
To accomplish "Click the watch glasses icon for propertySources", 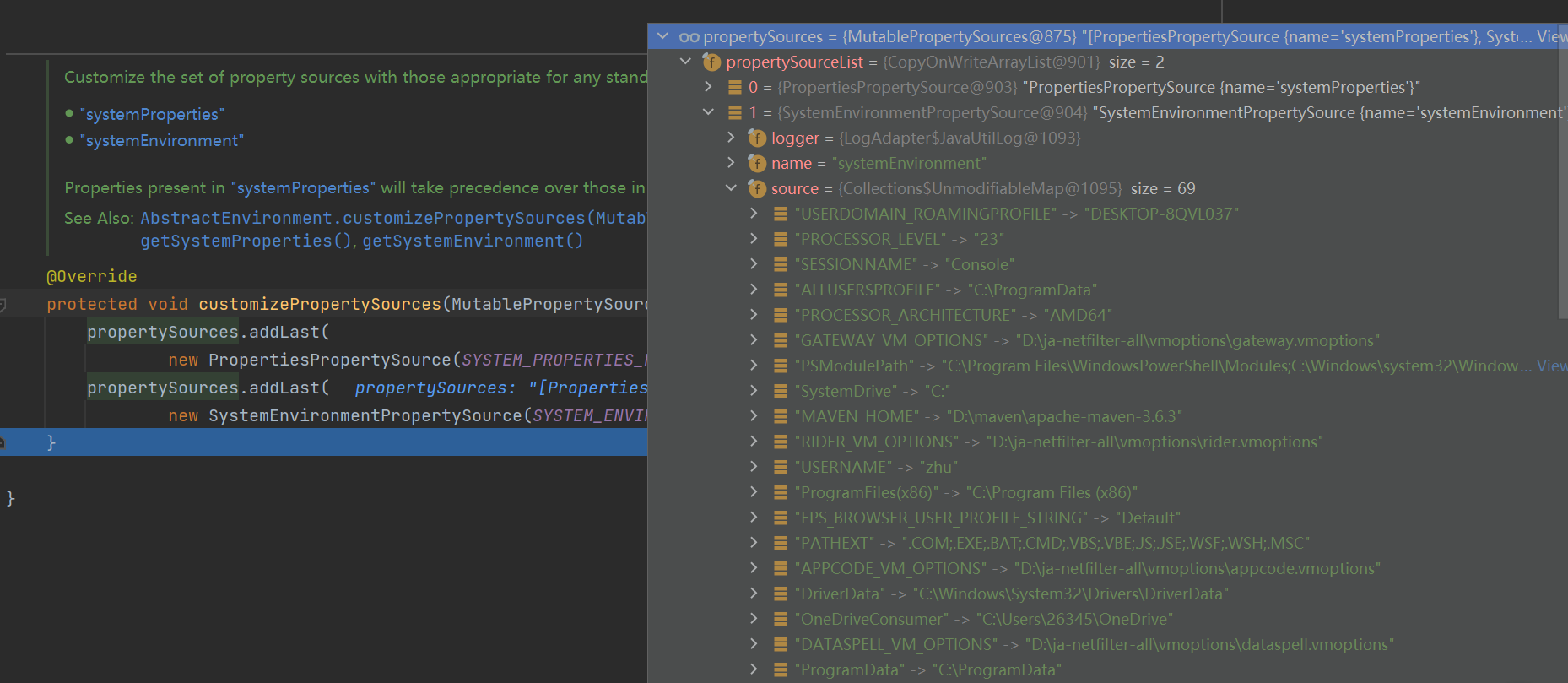I will coord(689,37).
